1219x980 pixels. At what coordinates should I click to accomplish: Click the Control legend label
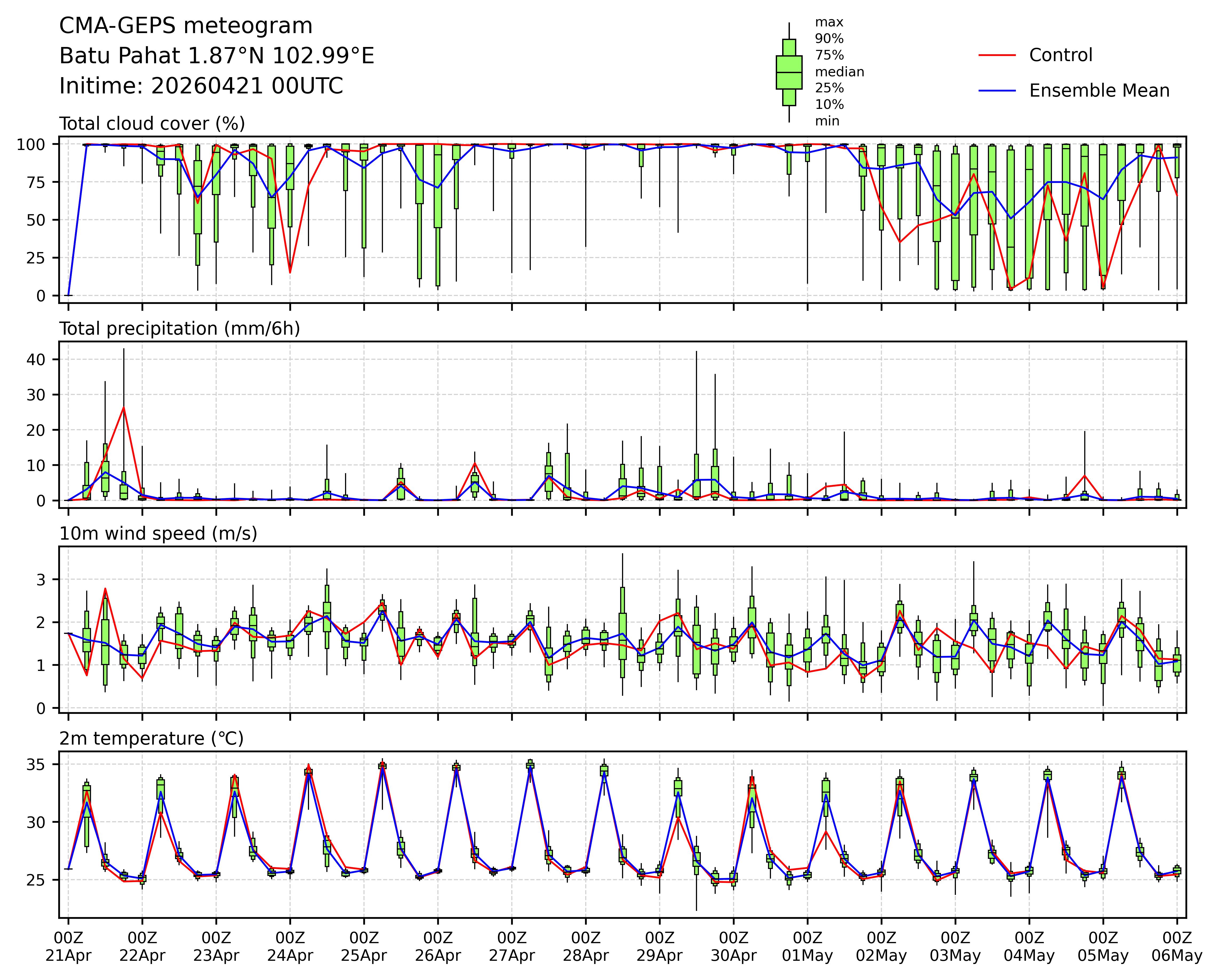coord(1061,56)
